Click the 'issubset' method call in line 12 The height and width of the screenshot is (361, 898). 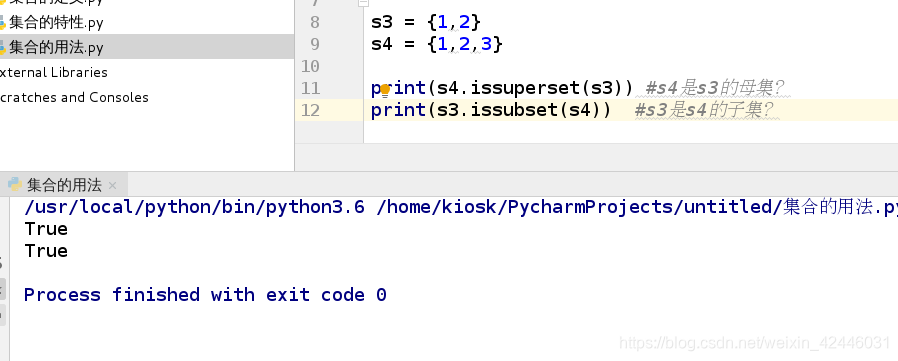point(514,109)
